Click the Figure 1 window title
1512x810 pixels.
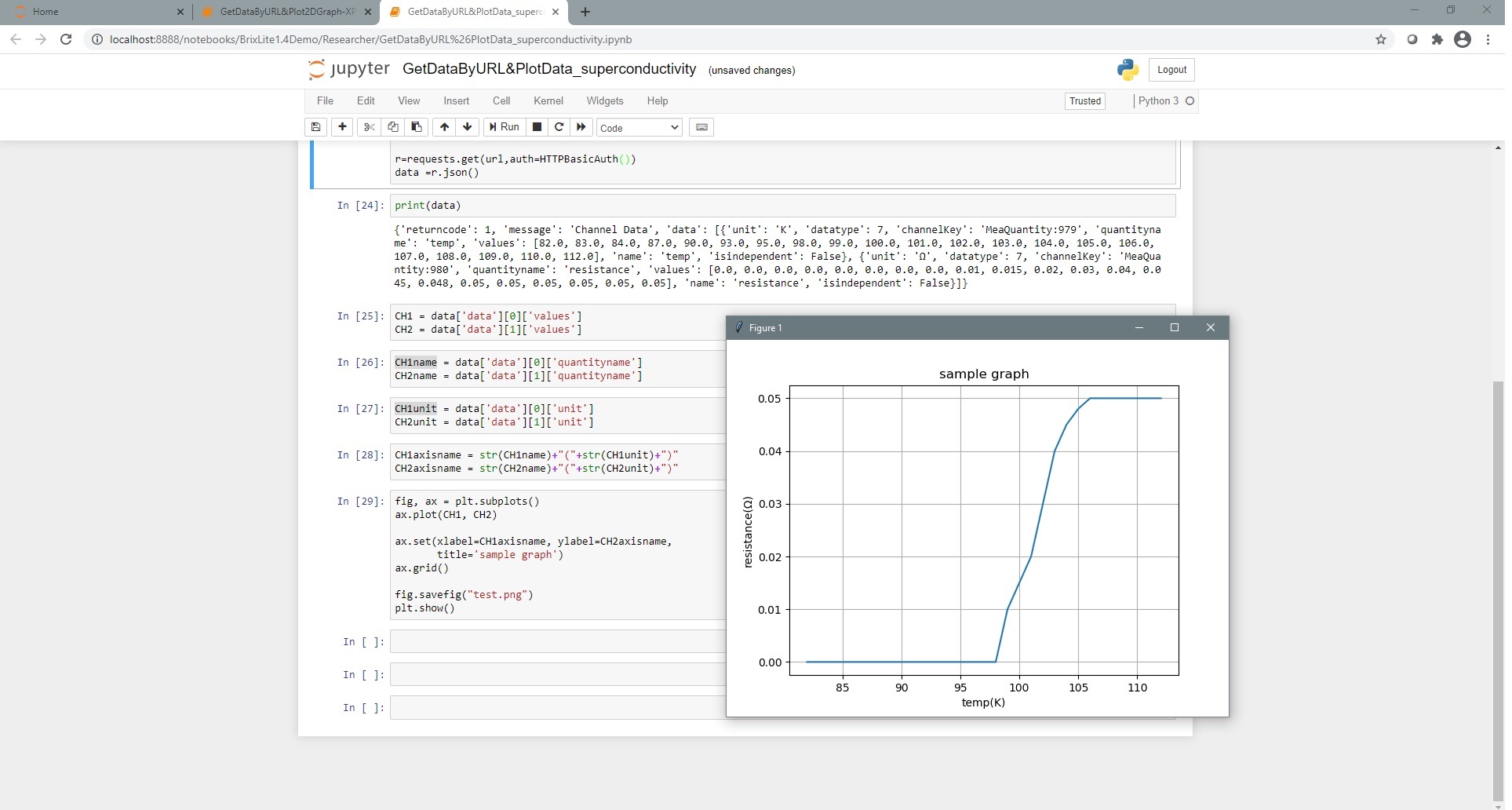pos(765,328)
